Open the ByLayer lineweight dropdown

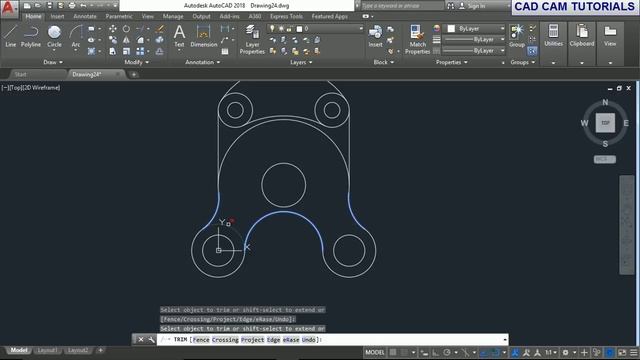click(x=474, y=40)
